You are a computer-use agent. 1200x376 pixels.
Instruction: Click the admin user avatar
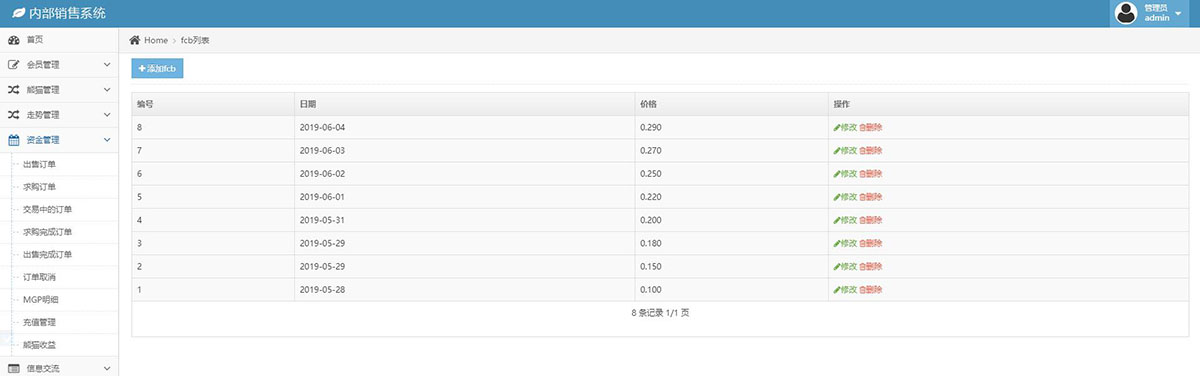[1126, 13]
